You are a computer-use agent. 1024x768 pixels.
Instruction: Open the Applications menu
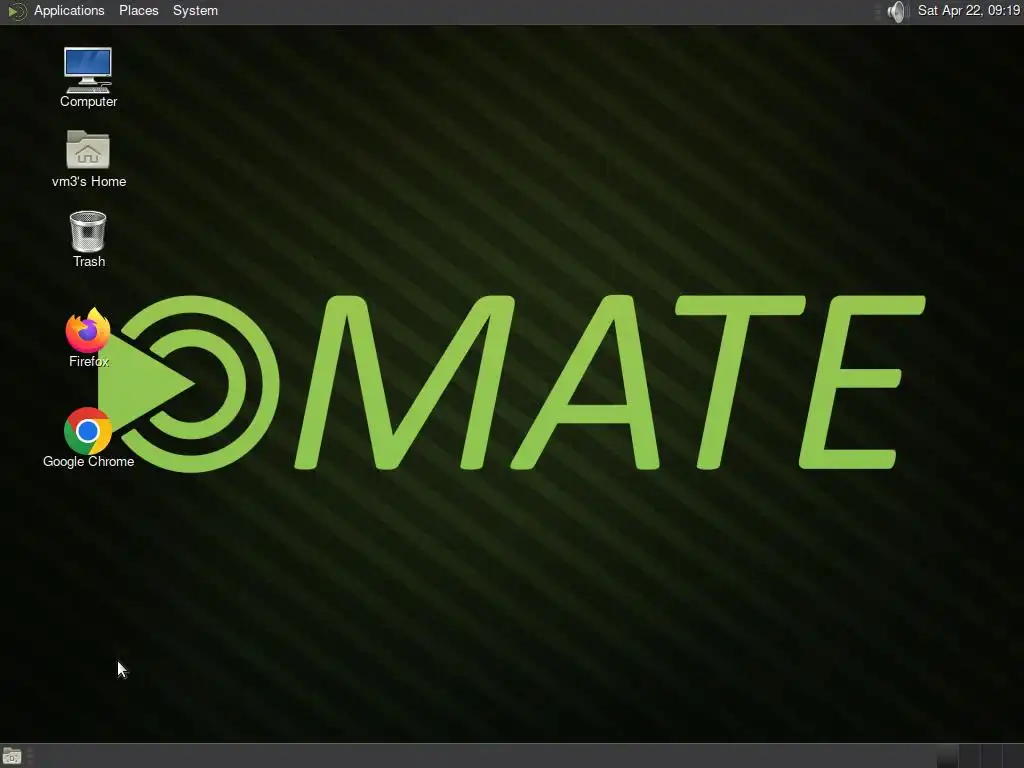pos(69,10)
